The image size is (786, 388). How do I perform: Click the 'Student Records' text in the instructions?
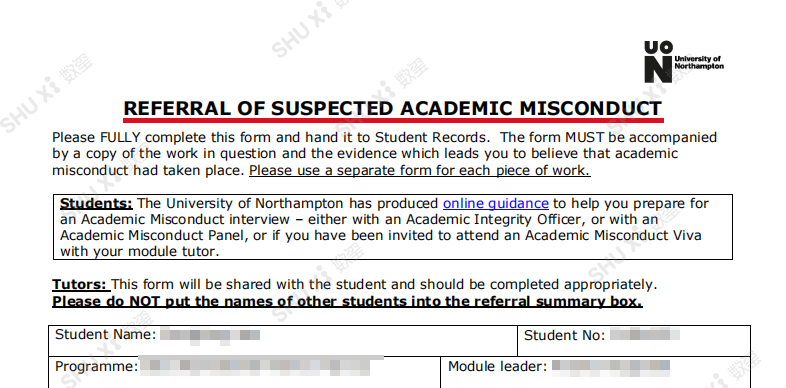point(431,137)
